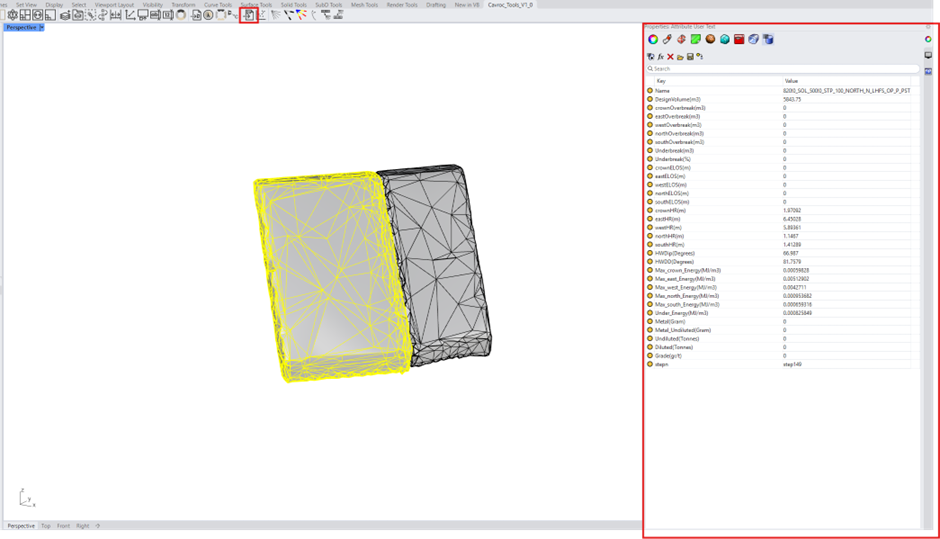The height and width of the screenshot is (539, 940).
Task: Click the step149 value
Action: 792,365
